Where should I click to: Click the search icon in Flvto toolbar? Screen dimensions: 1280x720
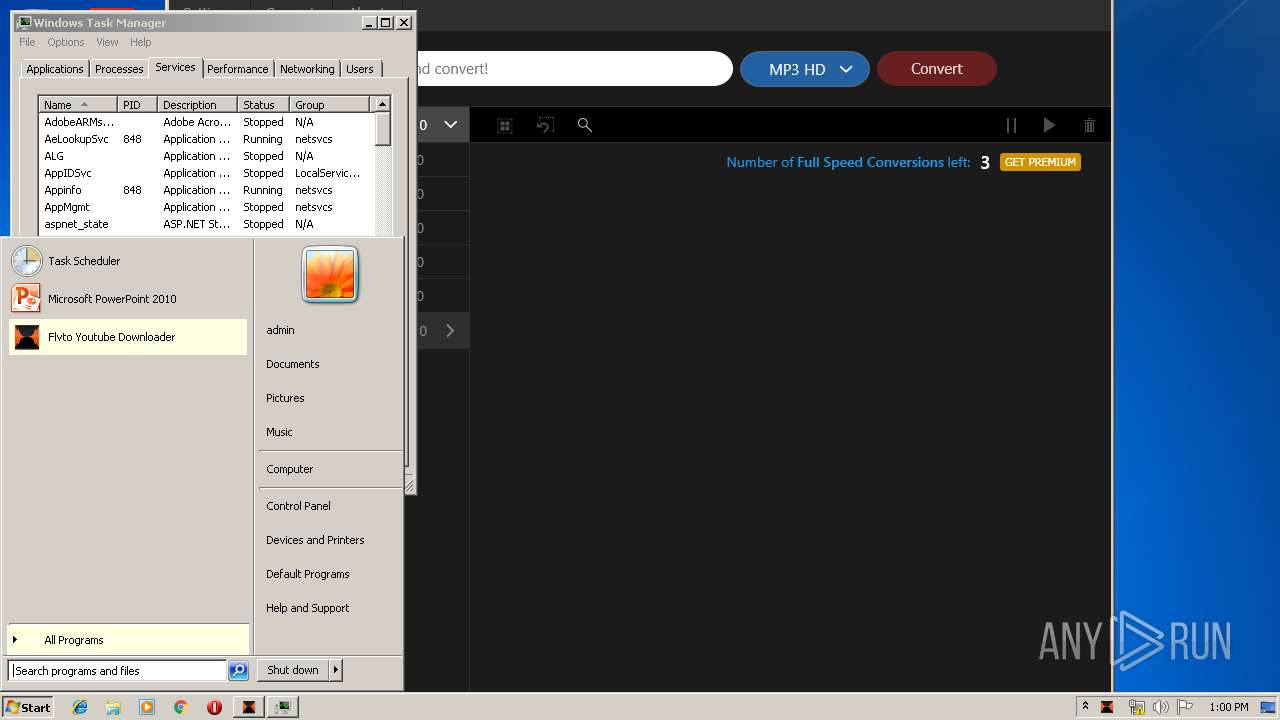[x=585, y=125]
